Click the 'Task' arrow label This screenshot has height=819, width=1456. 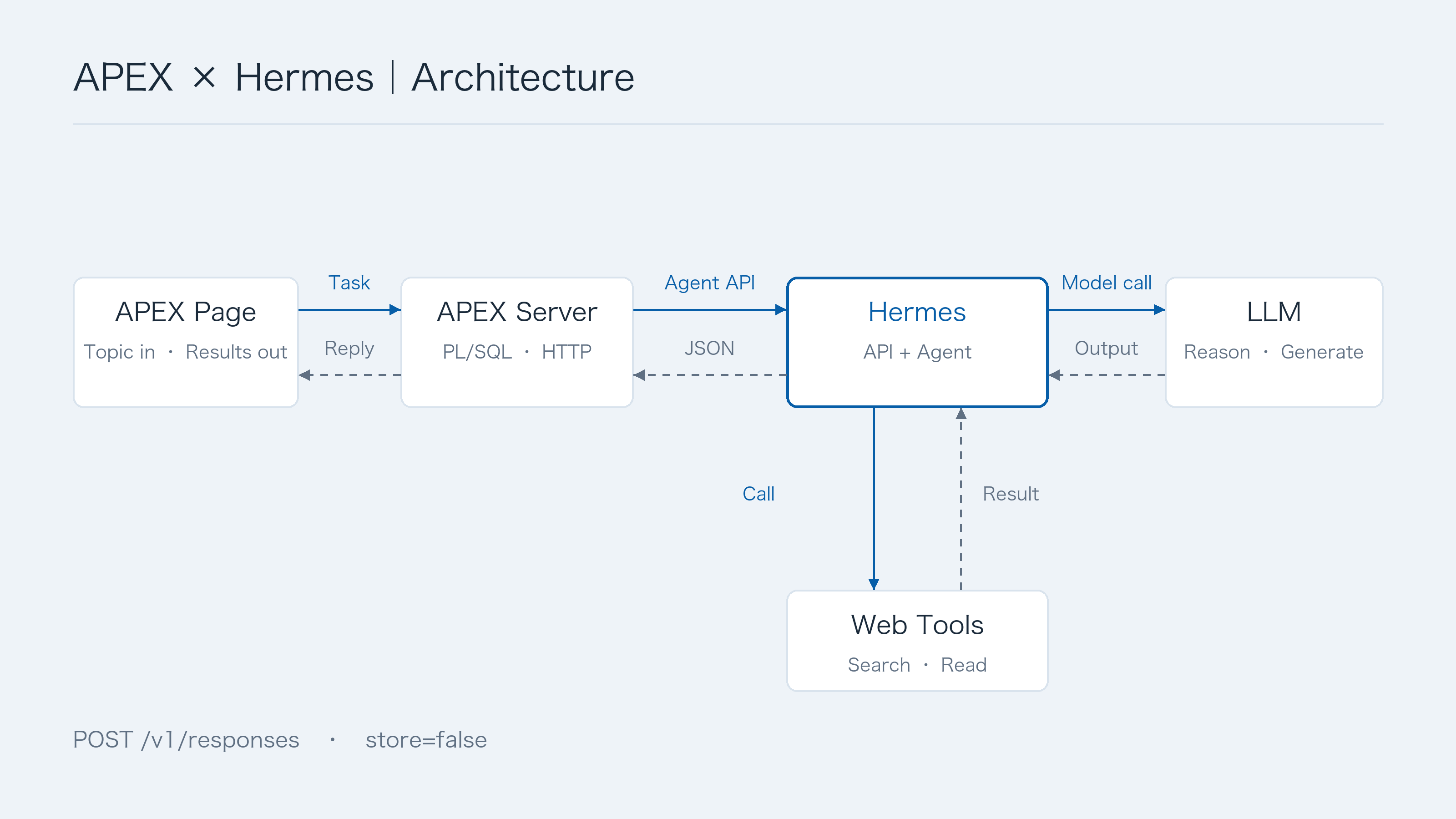pyautogui.click(x=349, y=283)
